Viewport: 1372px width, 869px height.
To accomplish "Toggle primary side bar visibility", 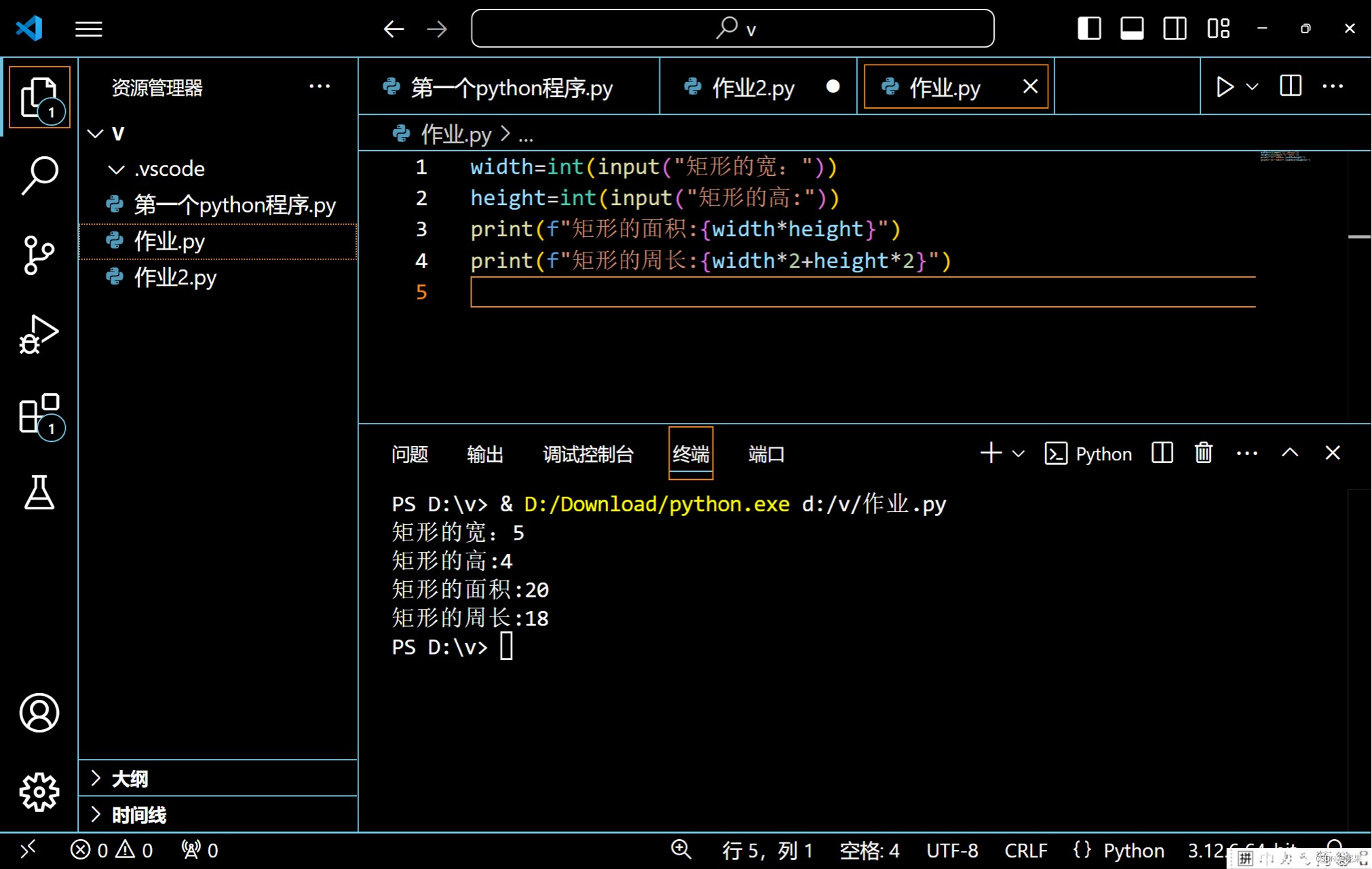I will click(1090, 29).
